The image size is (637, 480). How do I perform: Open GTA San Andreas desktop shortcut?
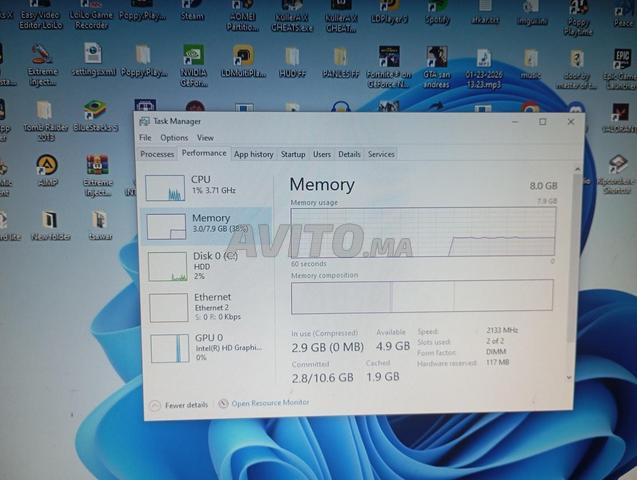click(x=437, y=60)
